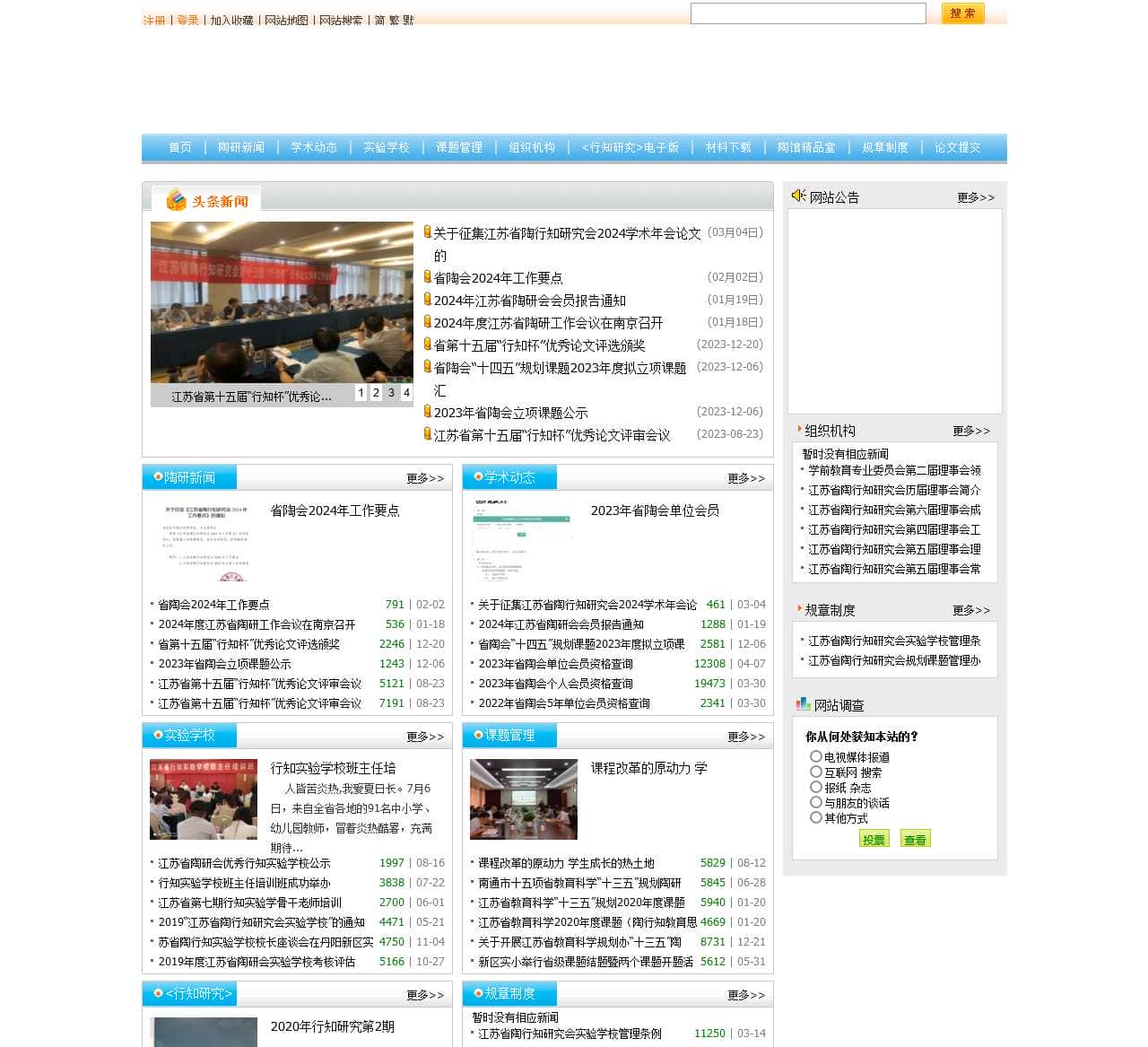This screenshot has width=1148, height=1047.
Task: Click 更多>> beside the 组织机构 sidebar heading
Action: (971, 431)
